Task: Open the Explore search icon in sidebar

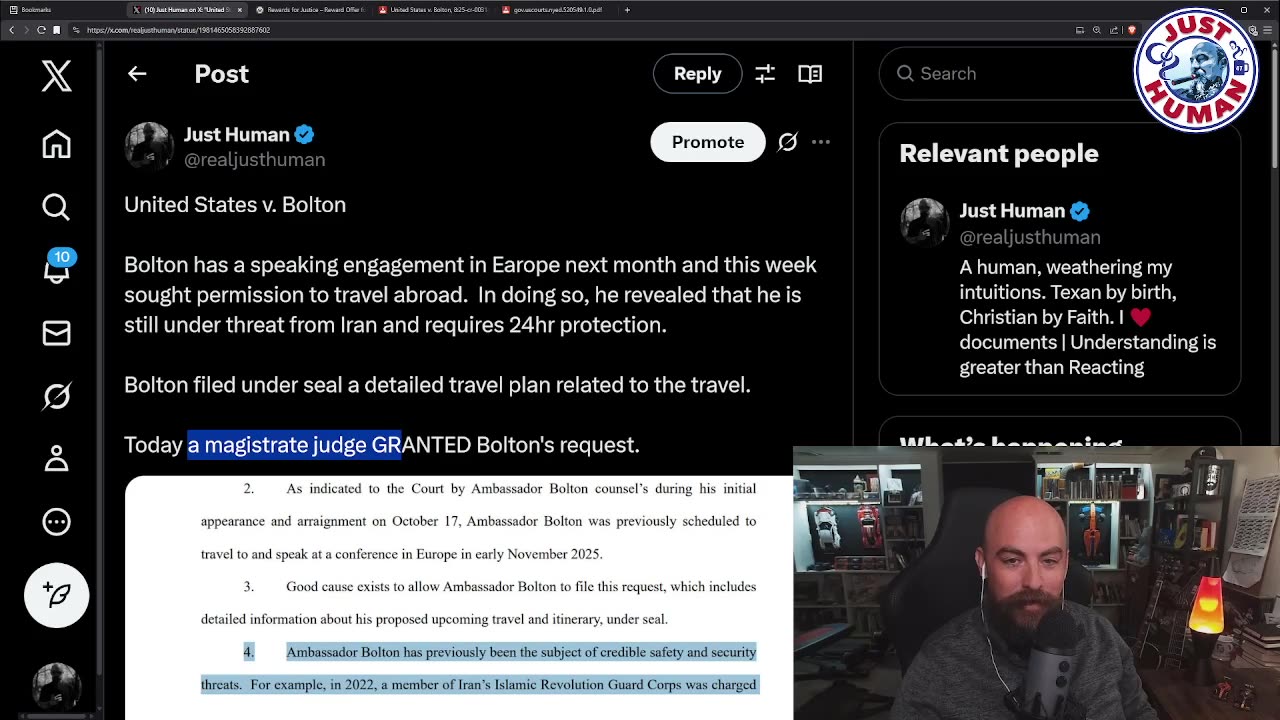Action: coord(57,207)
